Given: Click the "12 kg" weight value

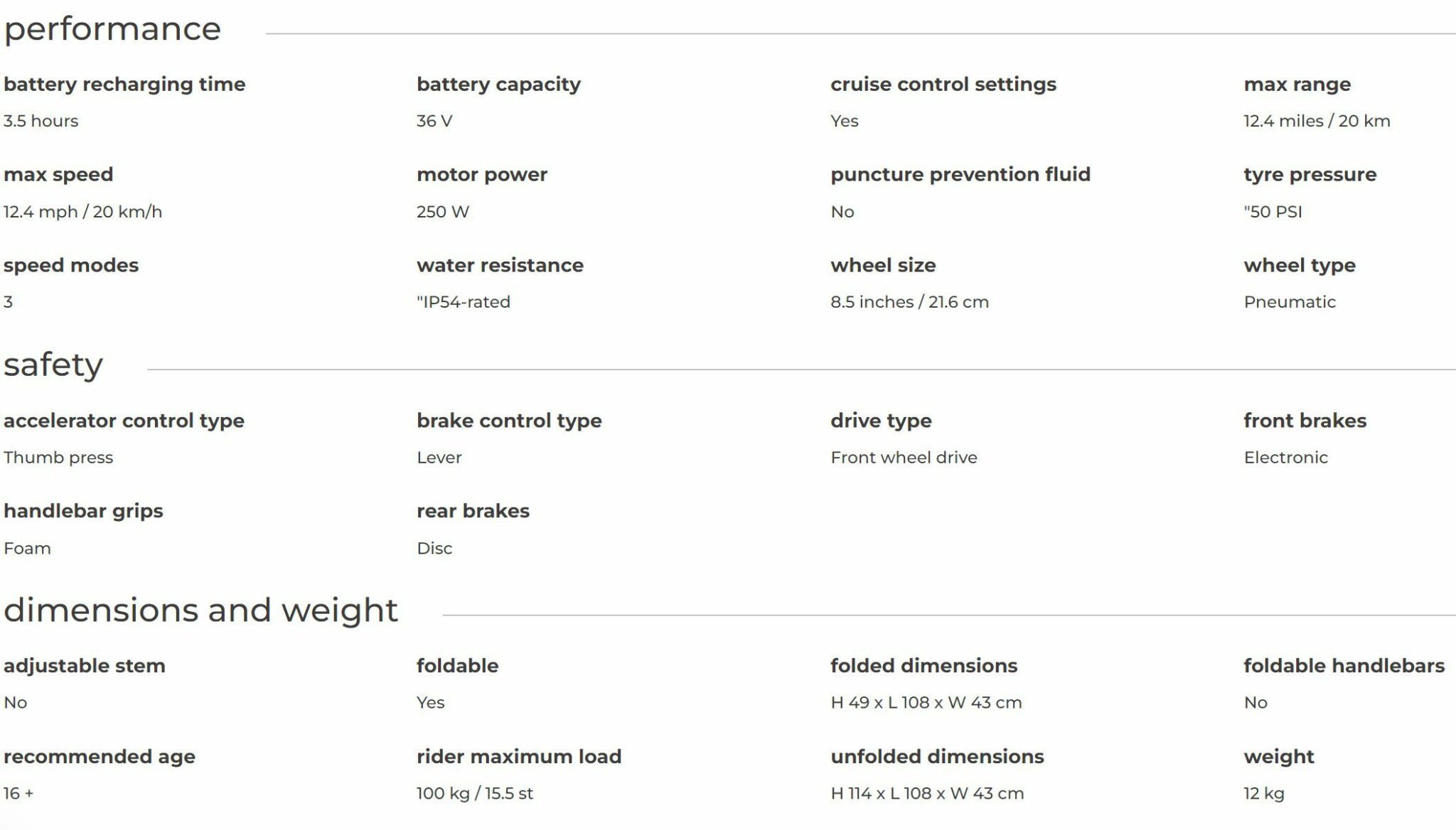Looking at the screenshot, I should click(1263, 794).
